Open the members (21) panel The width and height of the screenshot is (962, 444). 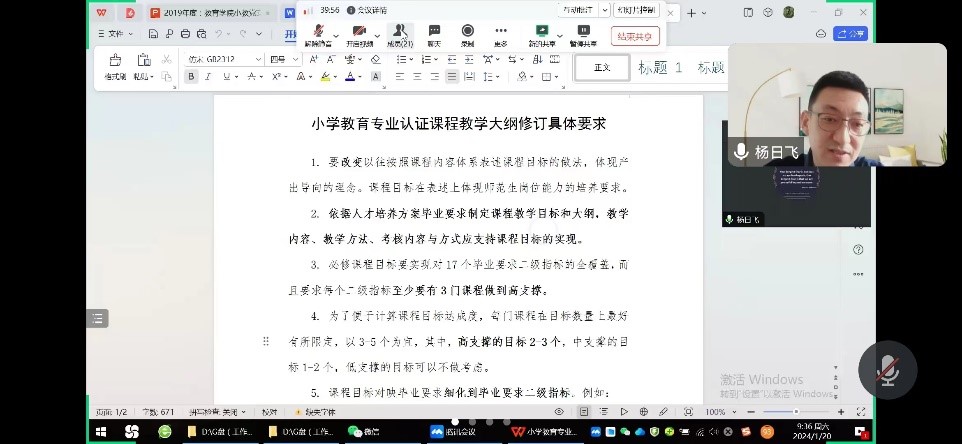click(400, 35)
